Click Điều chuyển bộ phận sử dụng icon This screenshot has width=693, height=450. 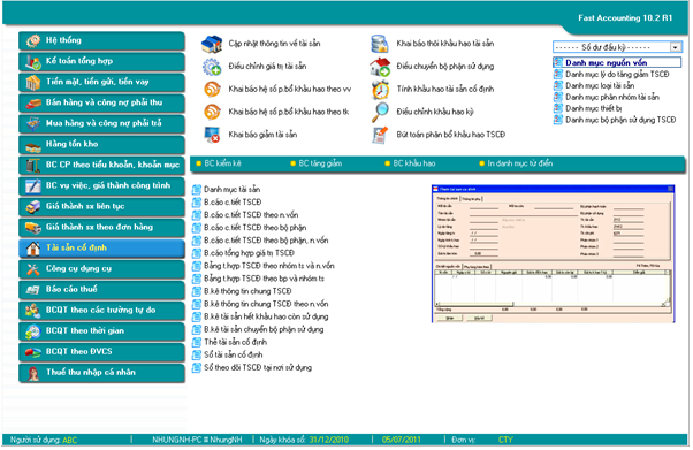coord(380,67)
